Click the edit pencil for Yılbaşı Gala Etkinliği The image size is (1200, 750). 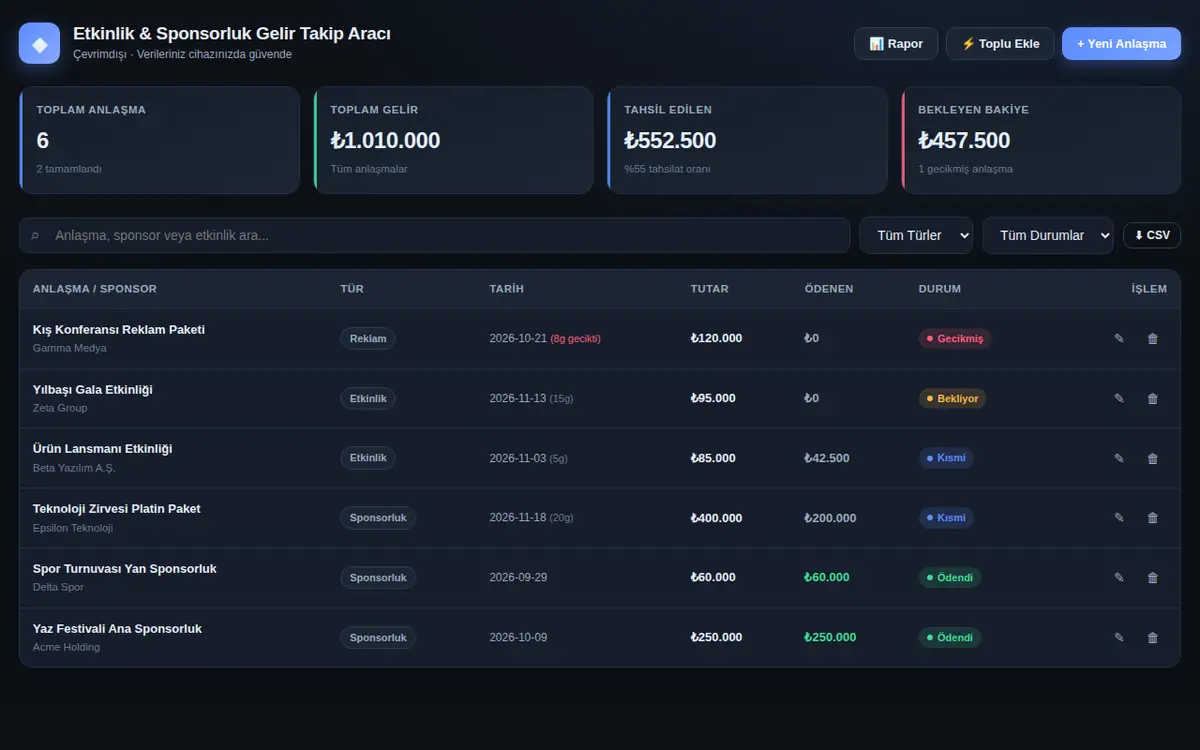point(1119,399)
